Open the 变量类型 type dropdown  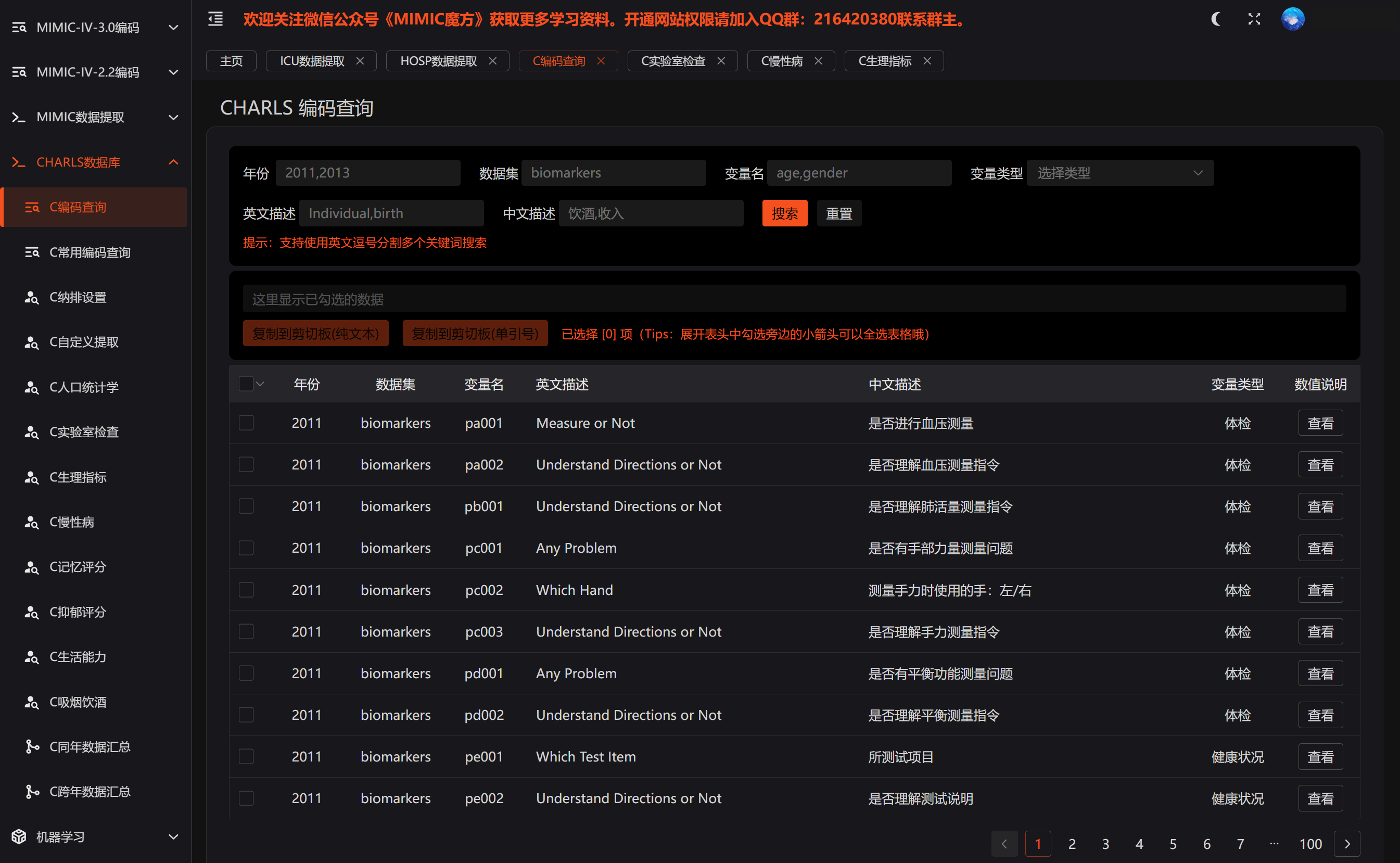1119,173
